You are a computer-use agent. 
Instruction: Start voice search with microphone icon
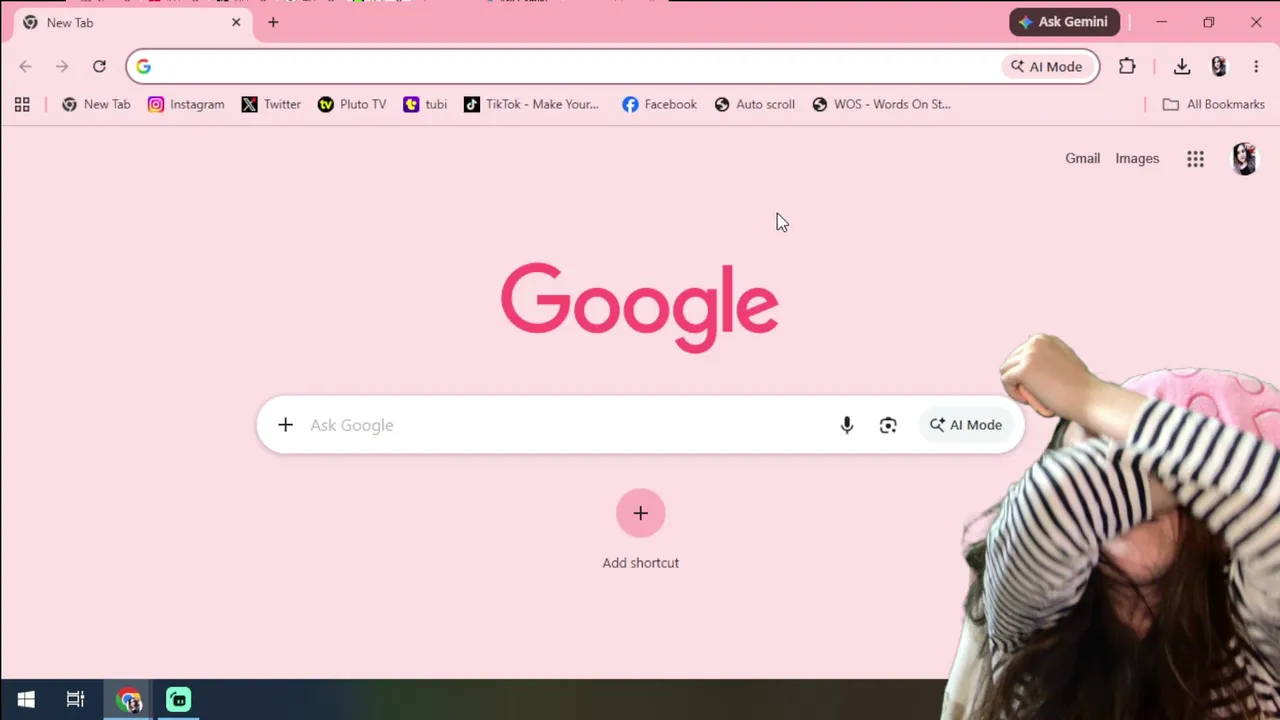coord(847,425)
